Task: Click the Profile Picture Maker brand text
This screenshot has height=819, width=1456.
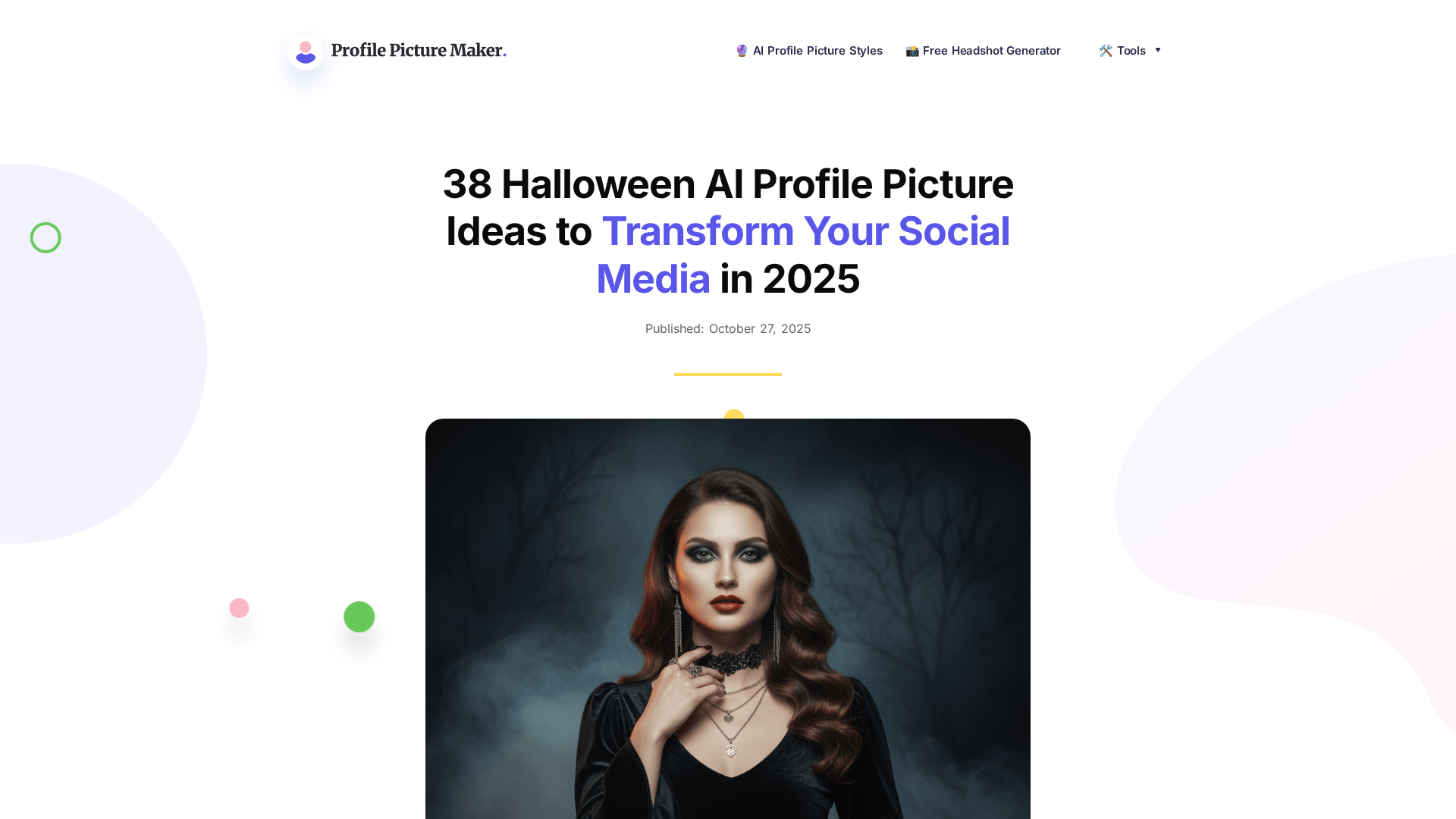Action: (419, 51)
